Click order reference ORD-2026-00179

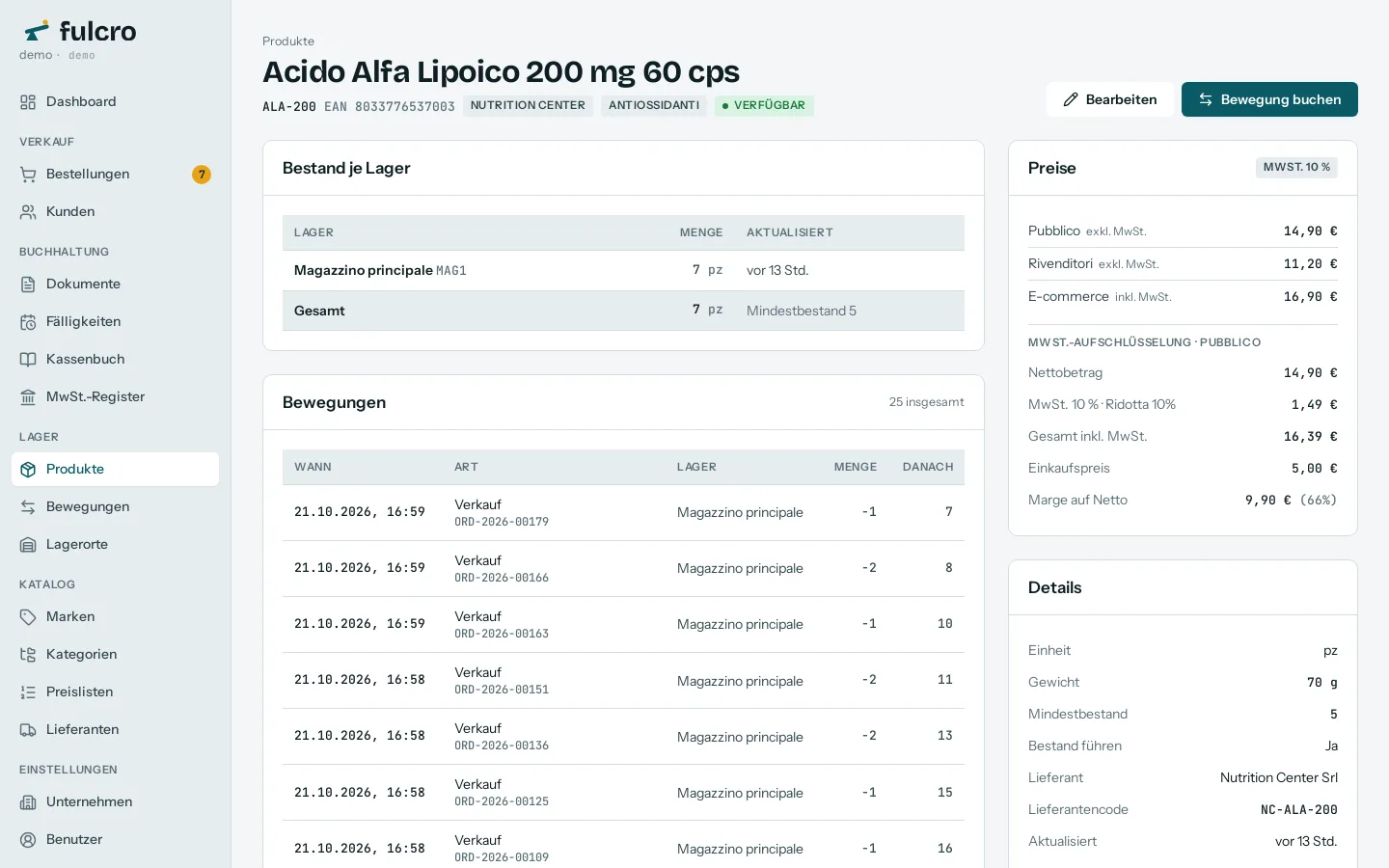[x=502, y=523]
